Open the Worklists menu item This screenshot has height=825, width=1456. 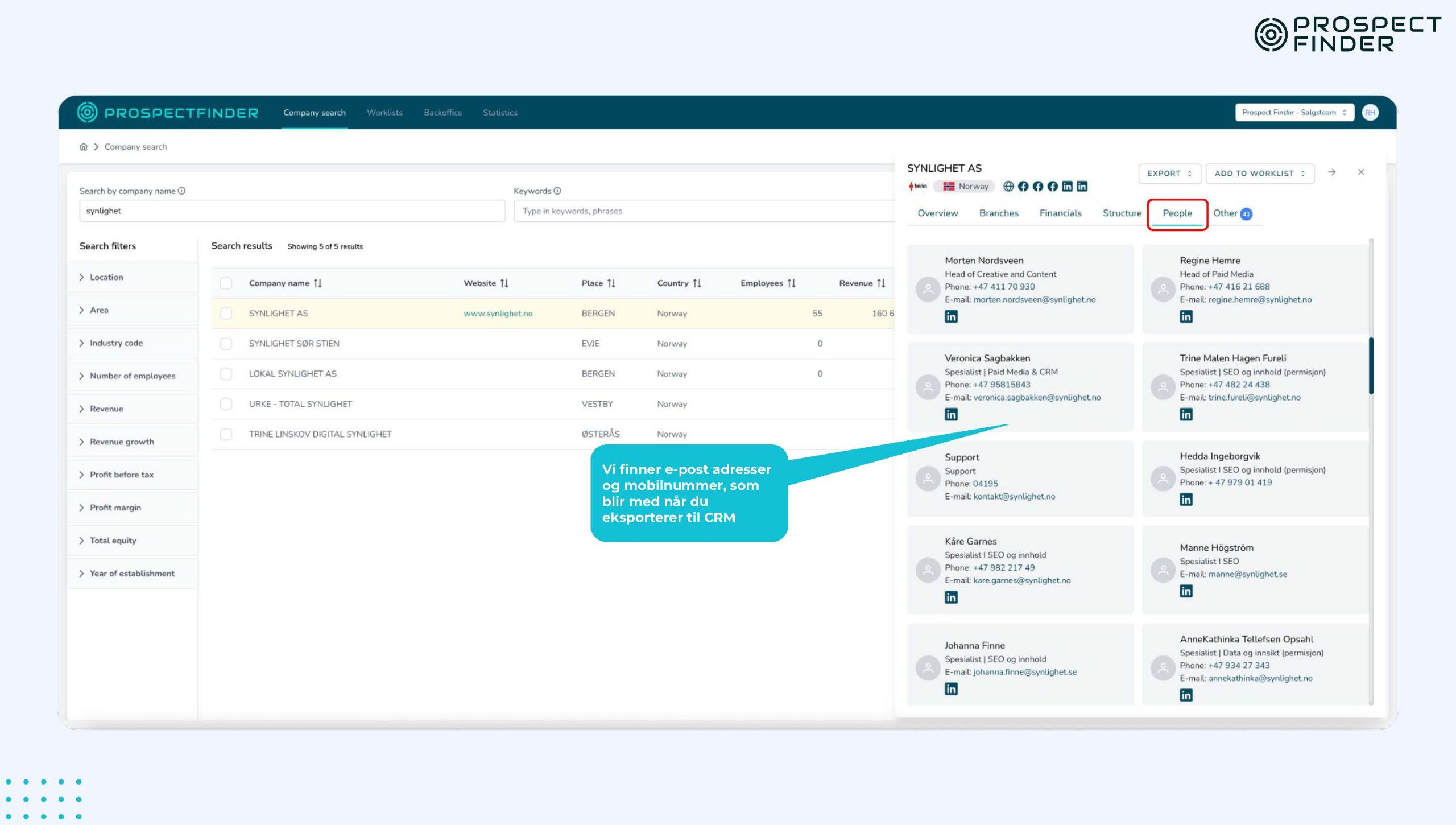point(384,113)
